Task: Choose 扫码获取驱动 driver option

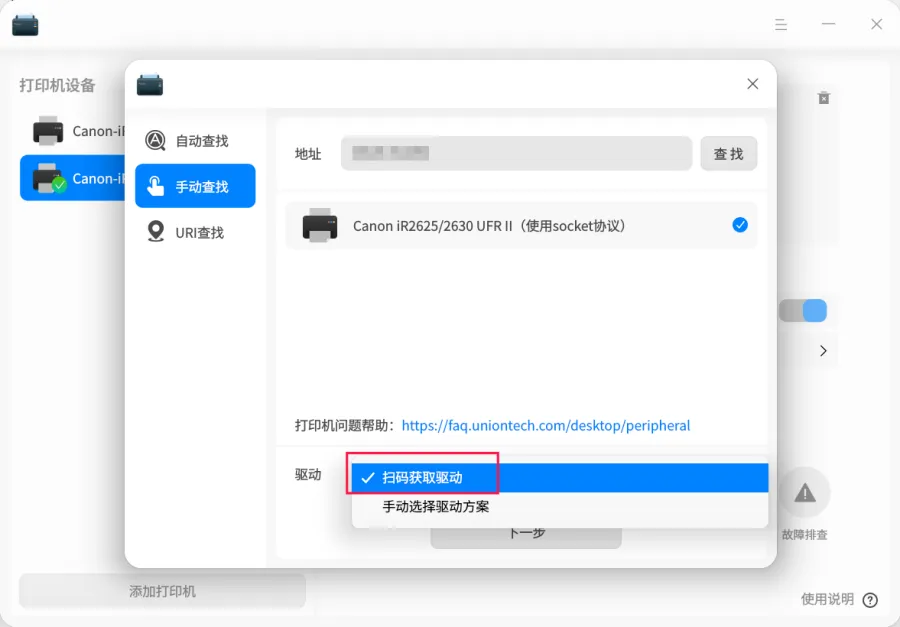Action: coord(560,478)
